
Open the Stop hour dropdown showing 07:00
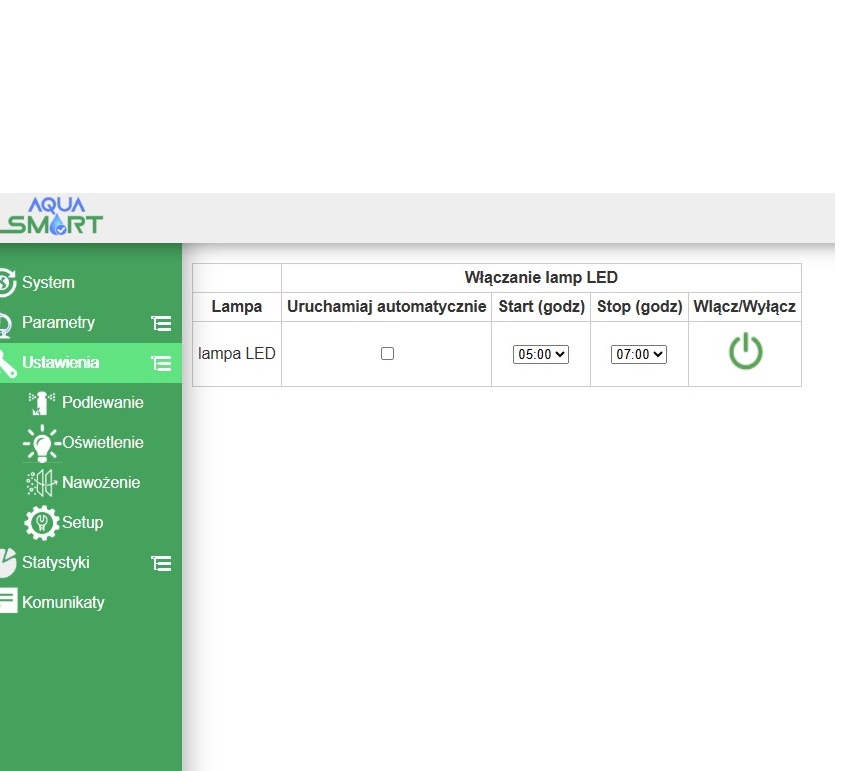(x=639, y=354)
